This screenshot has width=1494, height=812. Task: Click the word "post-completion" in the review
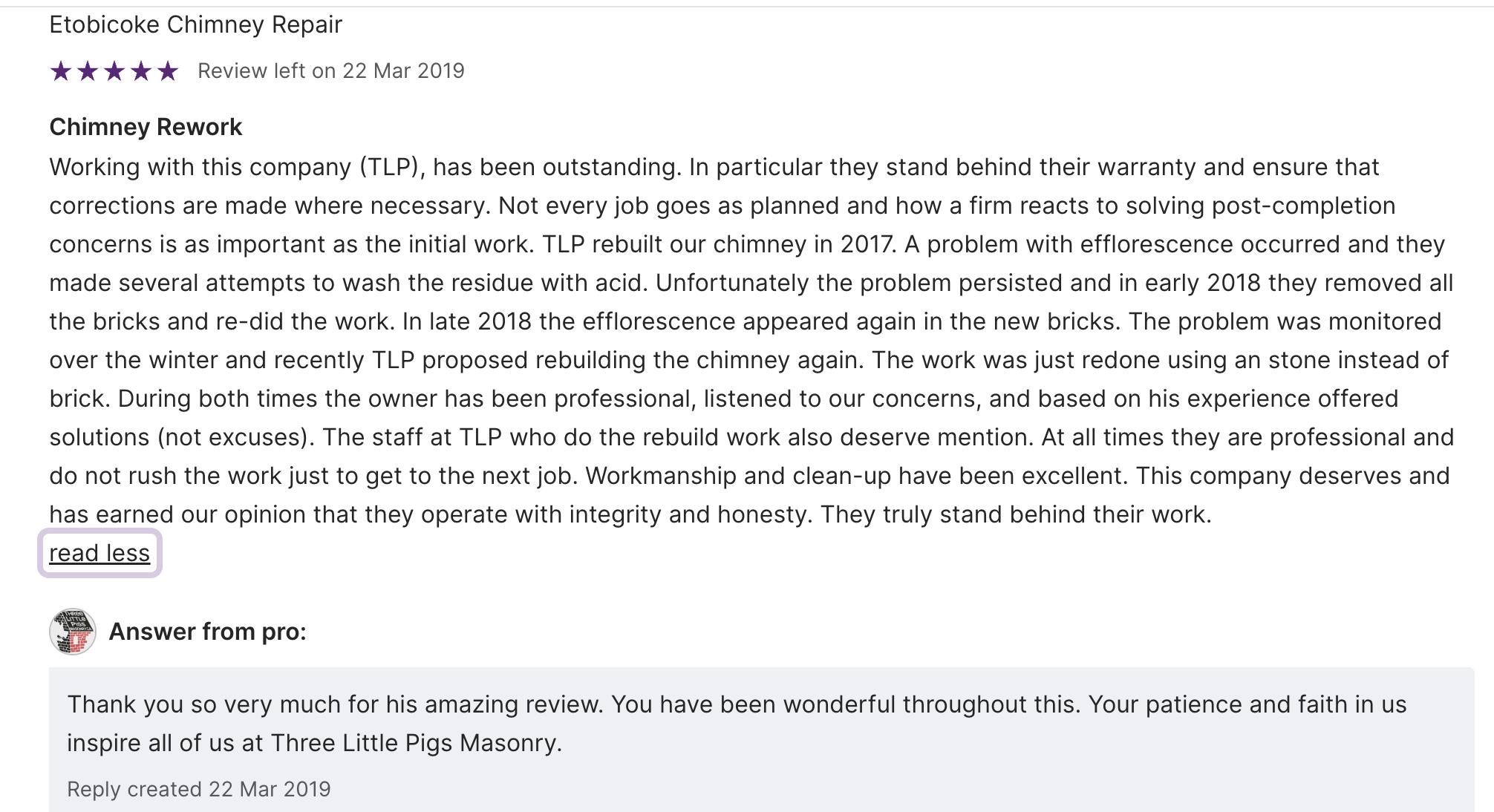(1303, 206)
